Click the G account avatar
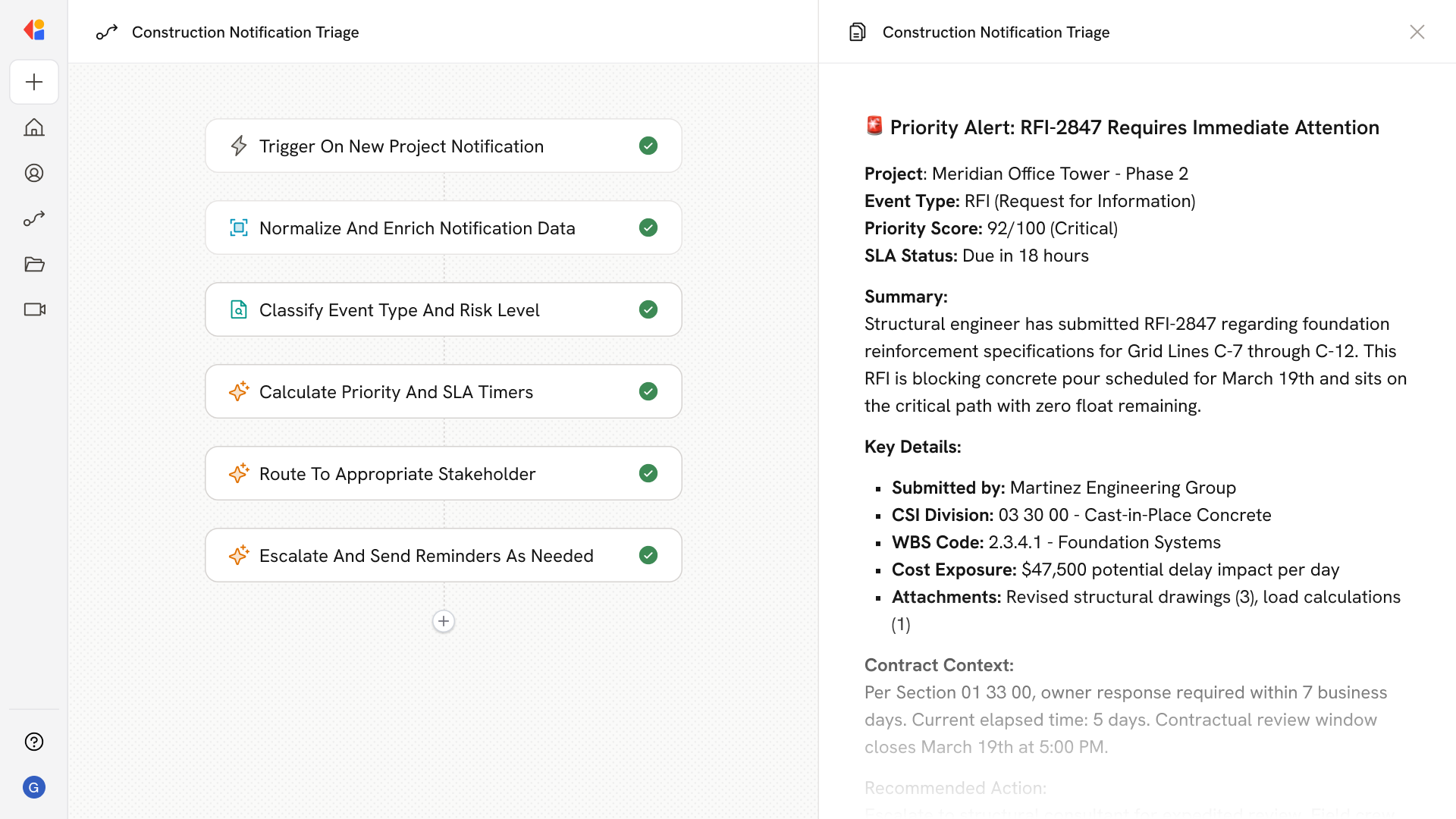The image size is (1456, 819). click(x=34, y=787)
